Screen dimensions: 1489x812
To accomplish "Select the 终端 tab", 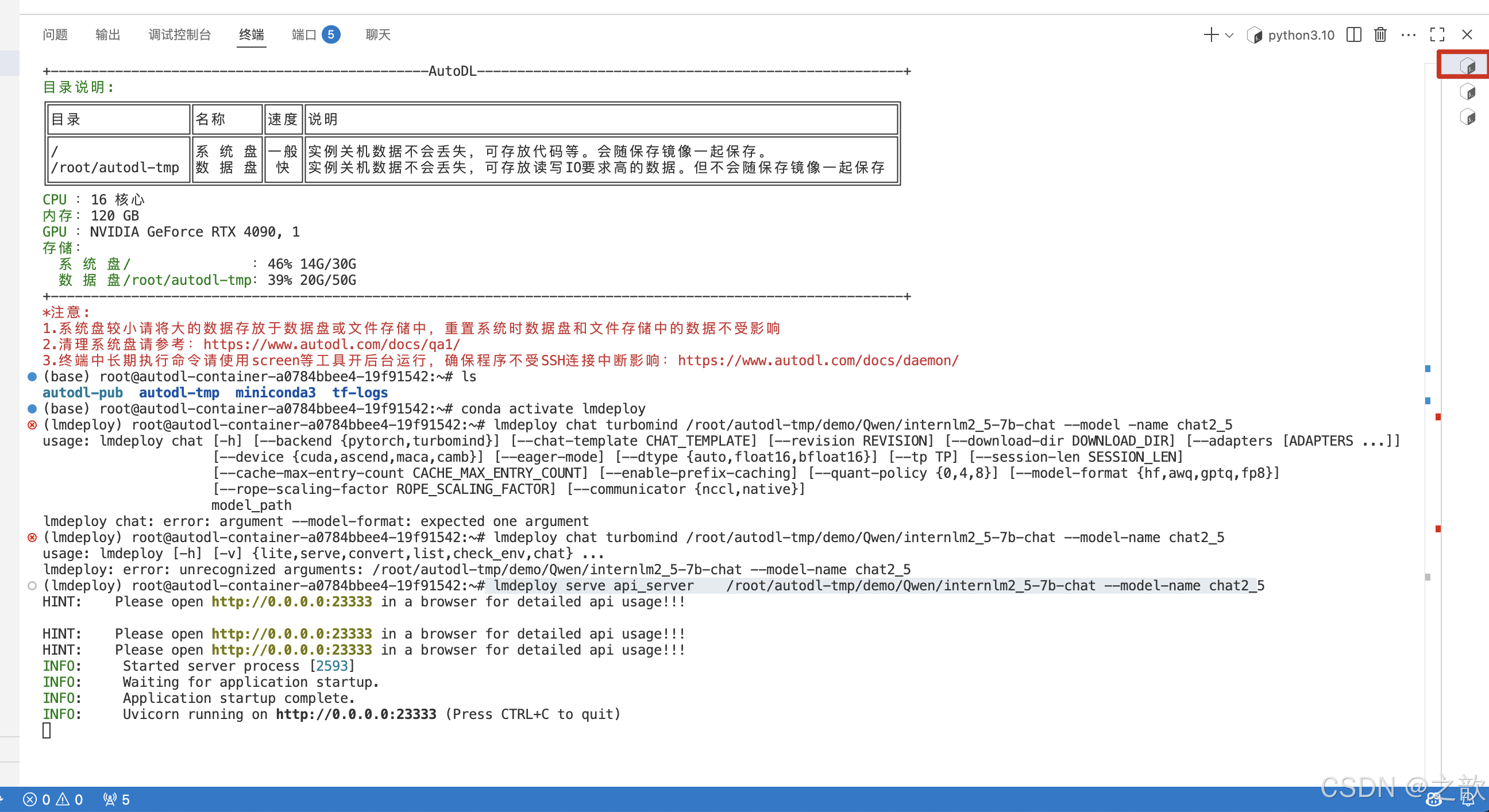I will pos(252,34).
